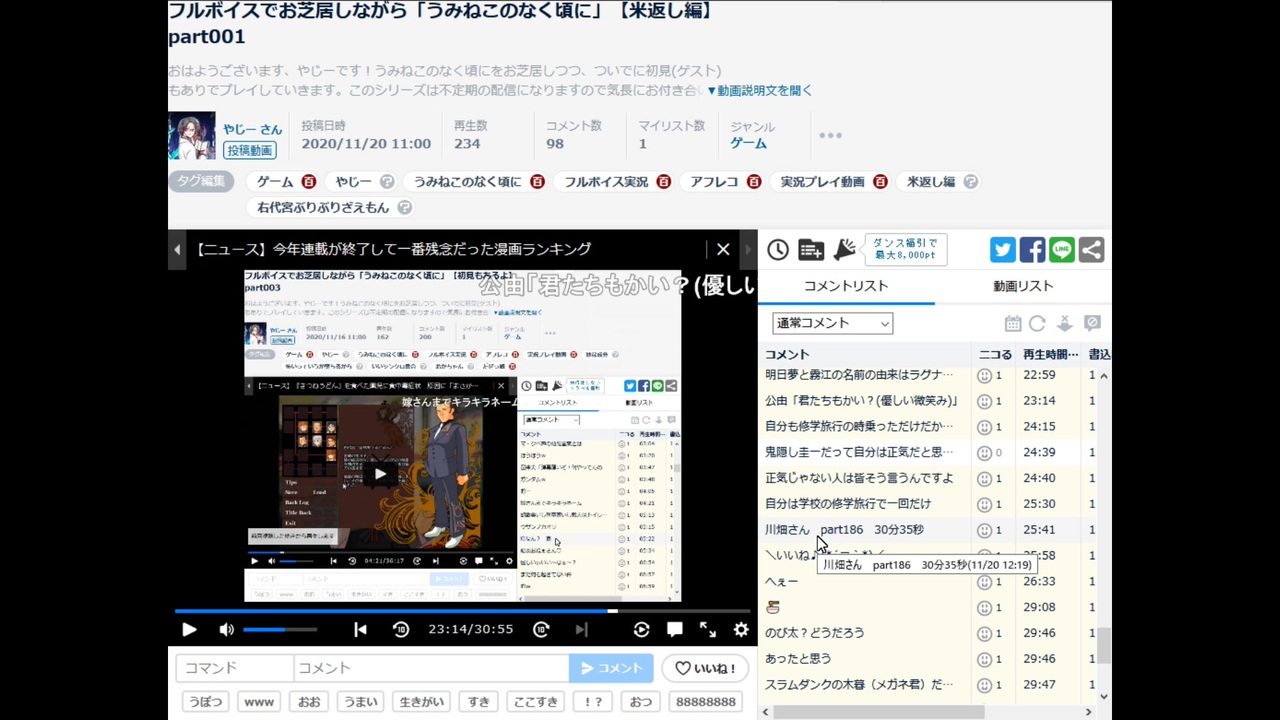Open the comment NG settings icon
The image size is (1280, 720).
(1093, 324)
